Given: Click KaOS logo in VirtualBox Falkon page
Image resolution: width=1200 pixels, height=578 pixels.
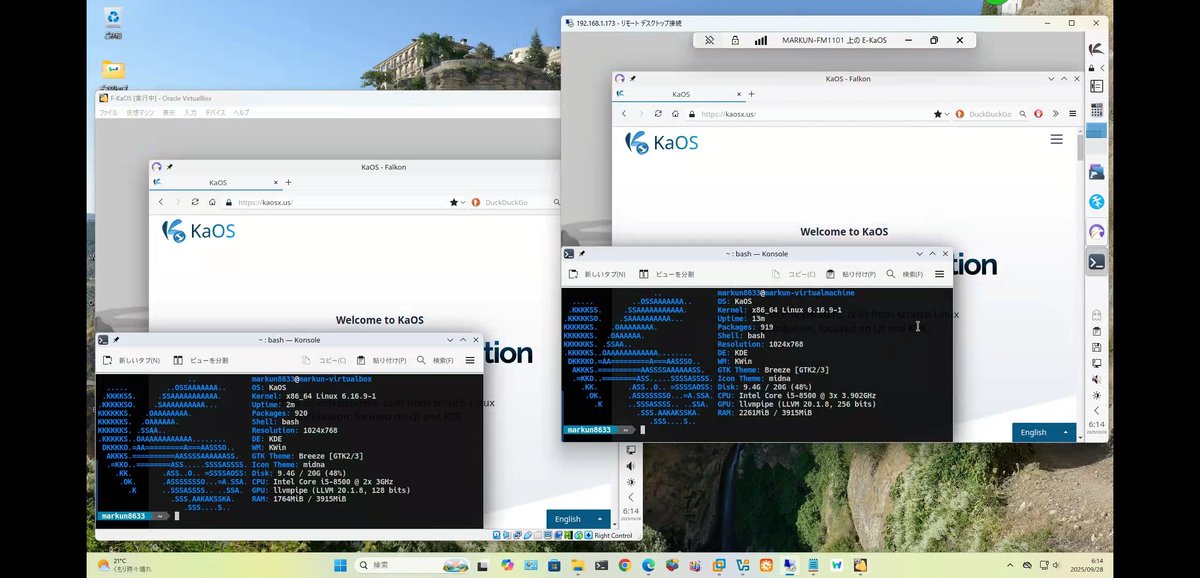Looking at the screenshot, I should tap(198, 230).
